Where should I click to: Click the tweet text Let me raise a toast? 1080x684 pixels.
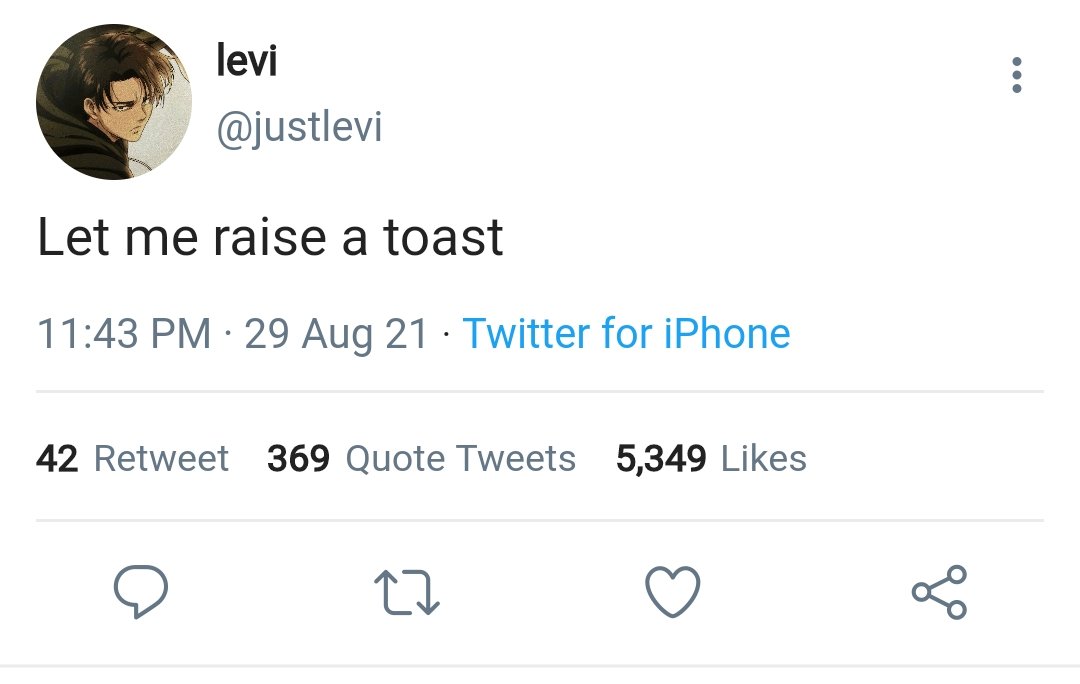click(x=270, y=237)
